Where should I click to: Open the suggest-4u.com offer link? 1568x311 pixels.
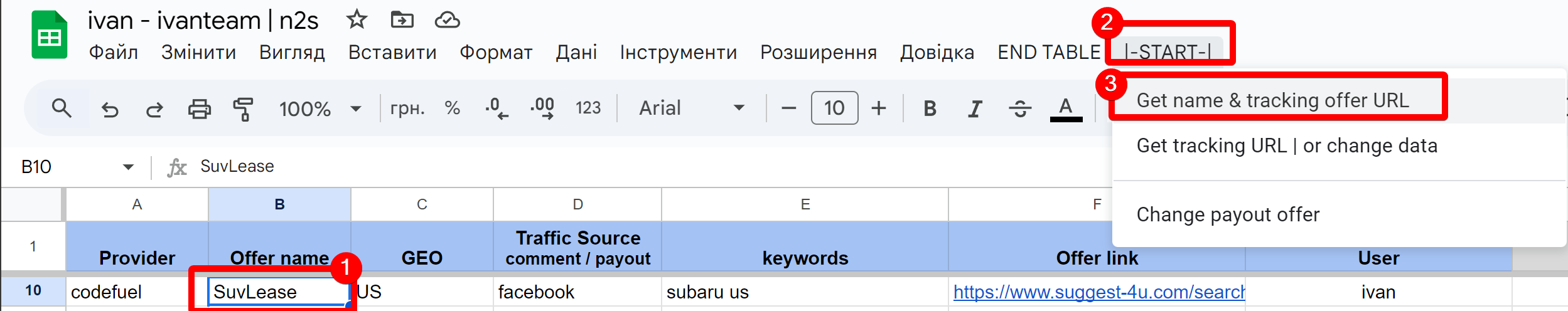1099,292
